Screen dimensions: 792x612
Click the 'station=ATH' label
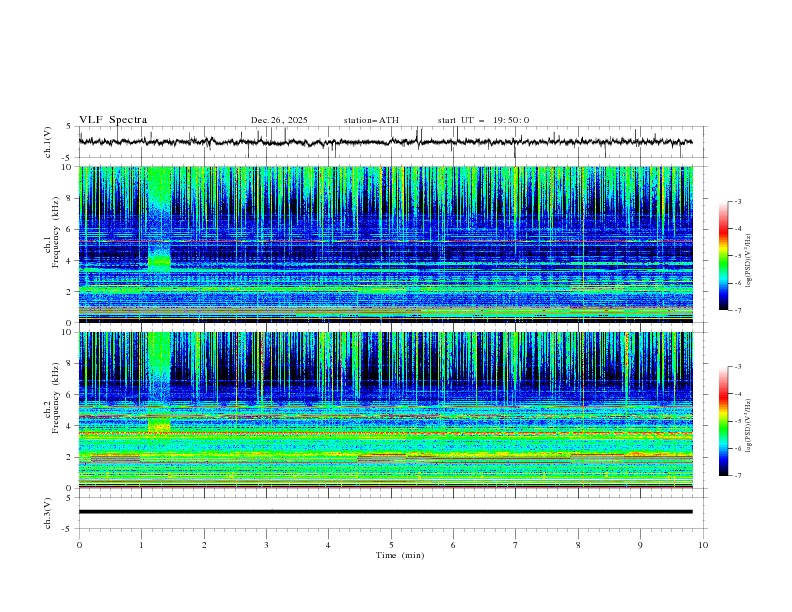[x=371, y=120]
